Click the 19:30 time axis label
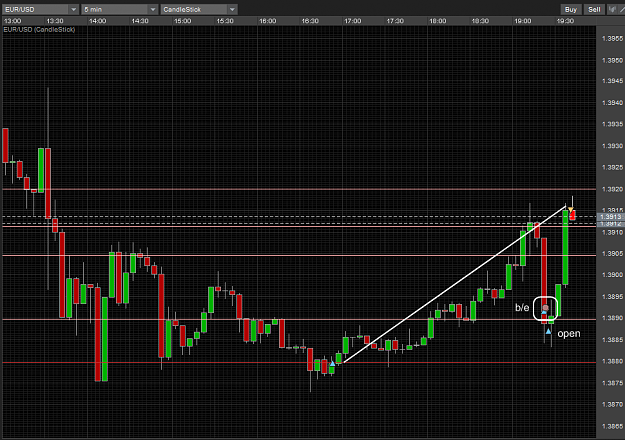The height and width of the screenshot is (440, 625). point(565,21)
